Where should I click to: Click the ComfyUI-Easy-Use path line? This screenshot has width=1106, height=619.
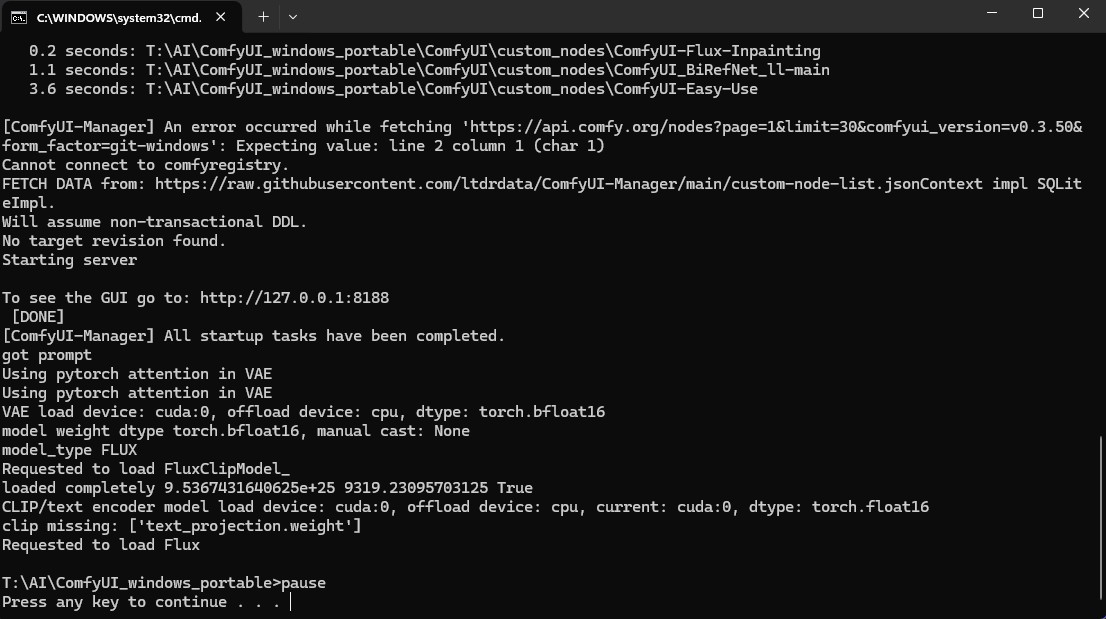[x=451, y=89]
